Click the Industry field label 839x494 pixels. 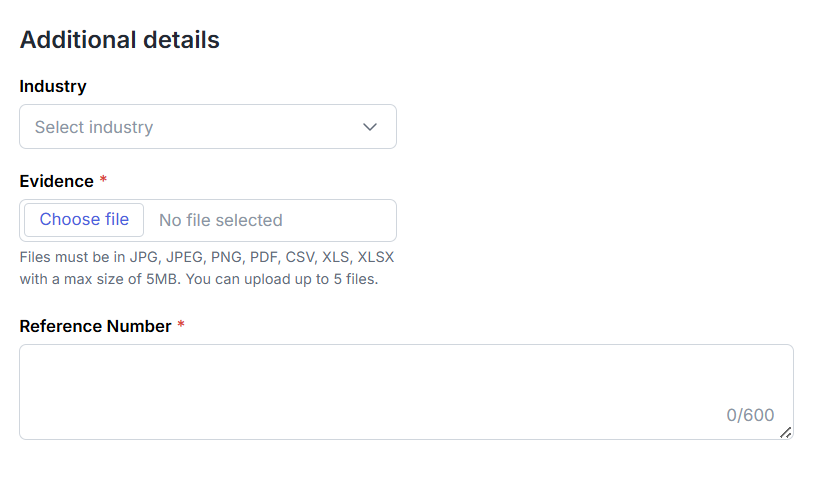click(53, 86)
